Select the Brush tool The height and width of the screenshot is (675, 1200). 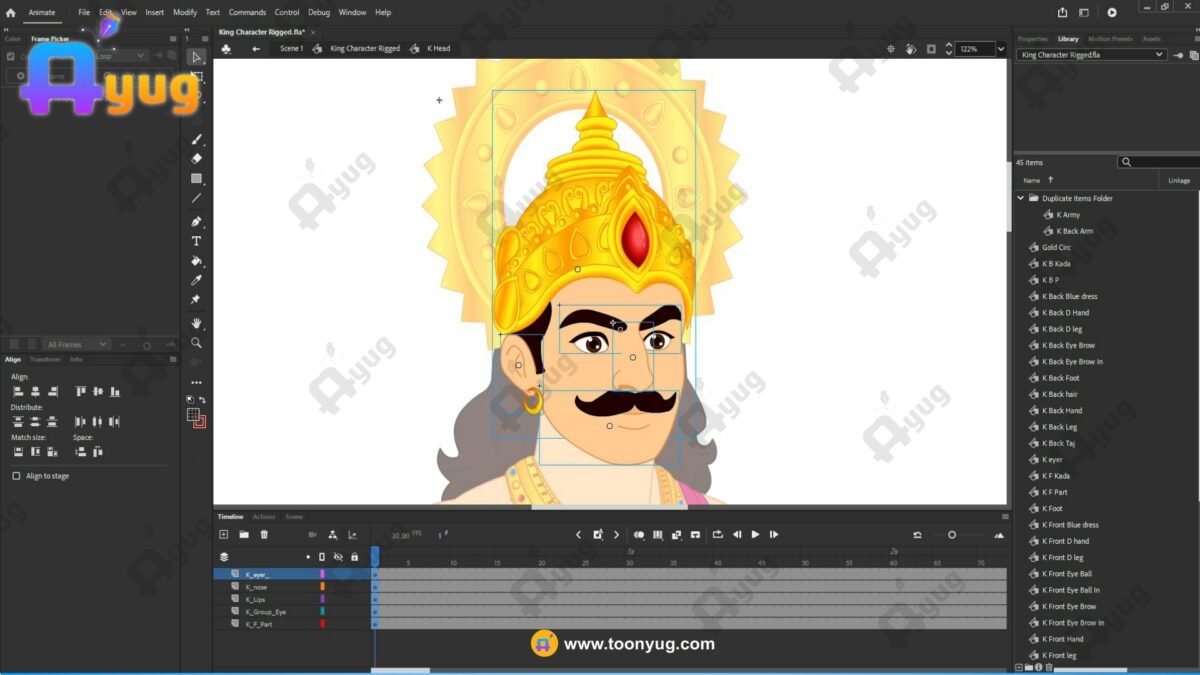click(x=197, y=139)
